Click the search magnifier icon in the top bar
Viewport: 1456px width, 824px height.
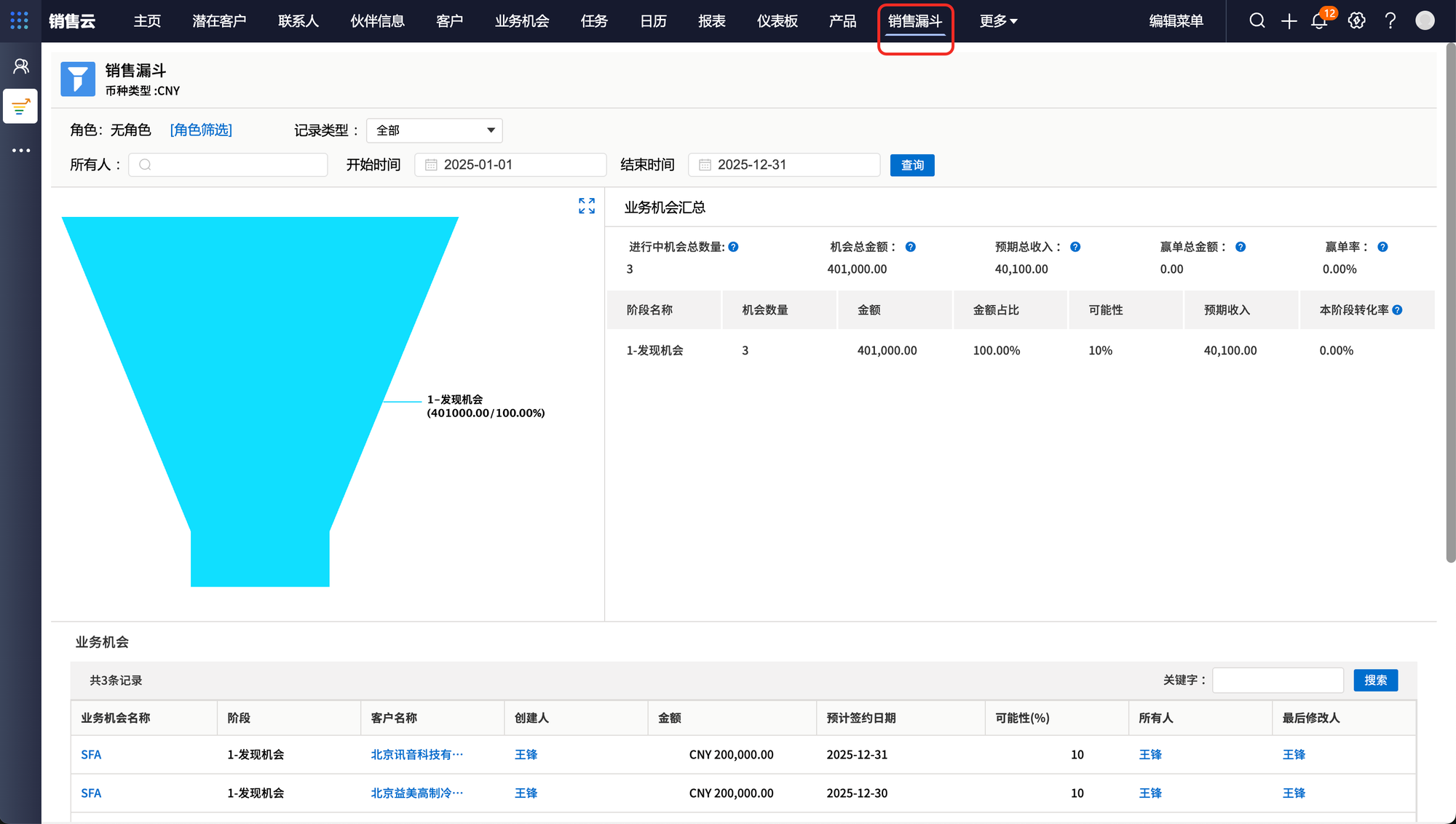pyautogui.click(x=1257, y=20)
